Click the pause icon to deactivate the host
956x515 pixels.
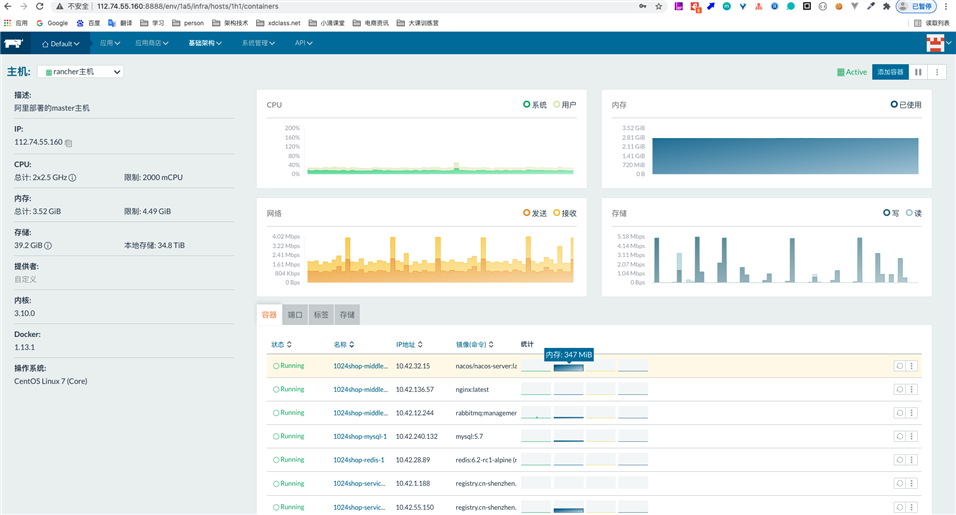pyautogui.click(x=918, y=72)
